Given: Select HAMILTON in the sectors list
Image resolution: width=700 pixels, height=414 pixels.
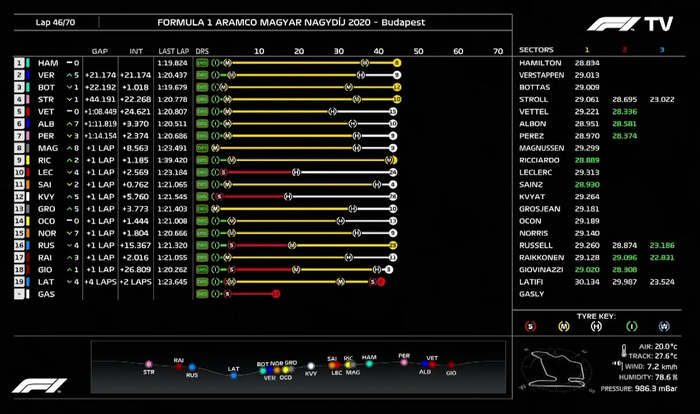Looking at the screenshot, I should [541, 62].
